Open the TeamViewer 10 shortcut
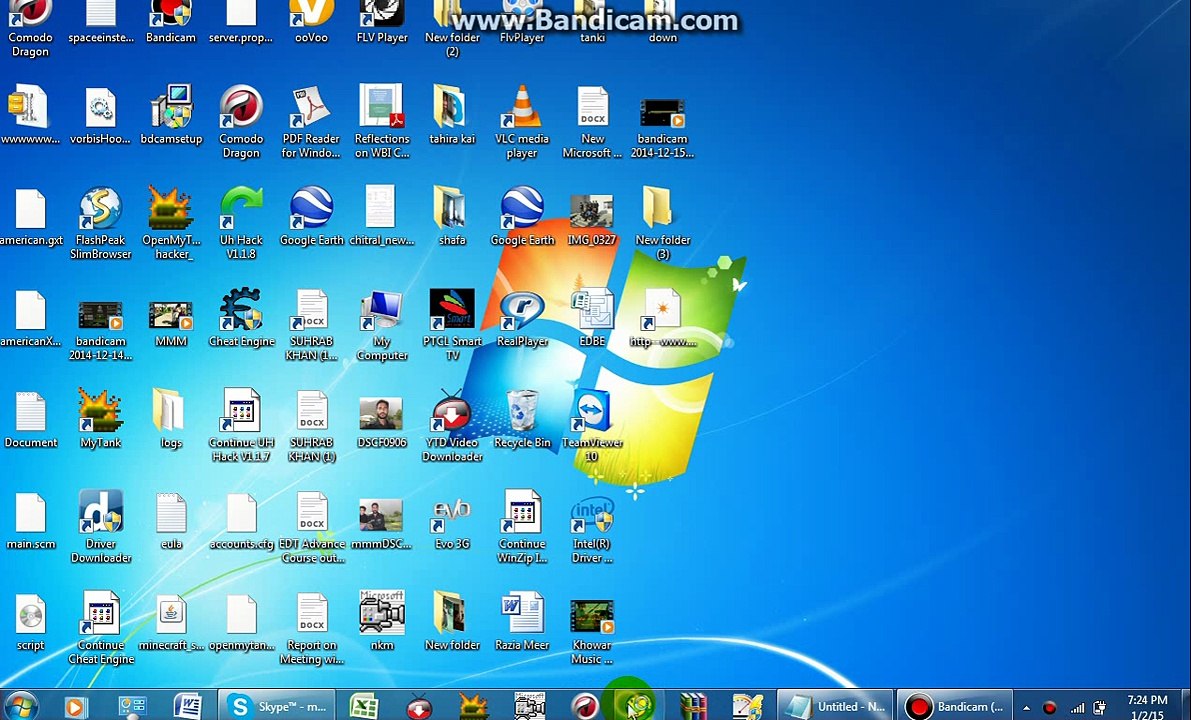The height and width of the screenshot is (720, 1191). coord(592,425)
